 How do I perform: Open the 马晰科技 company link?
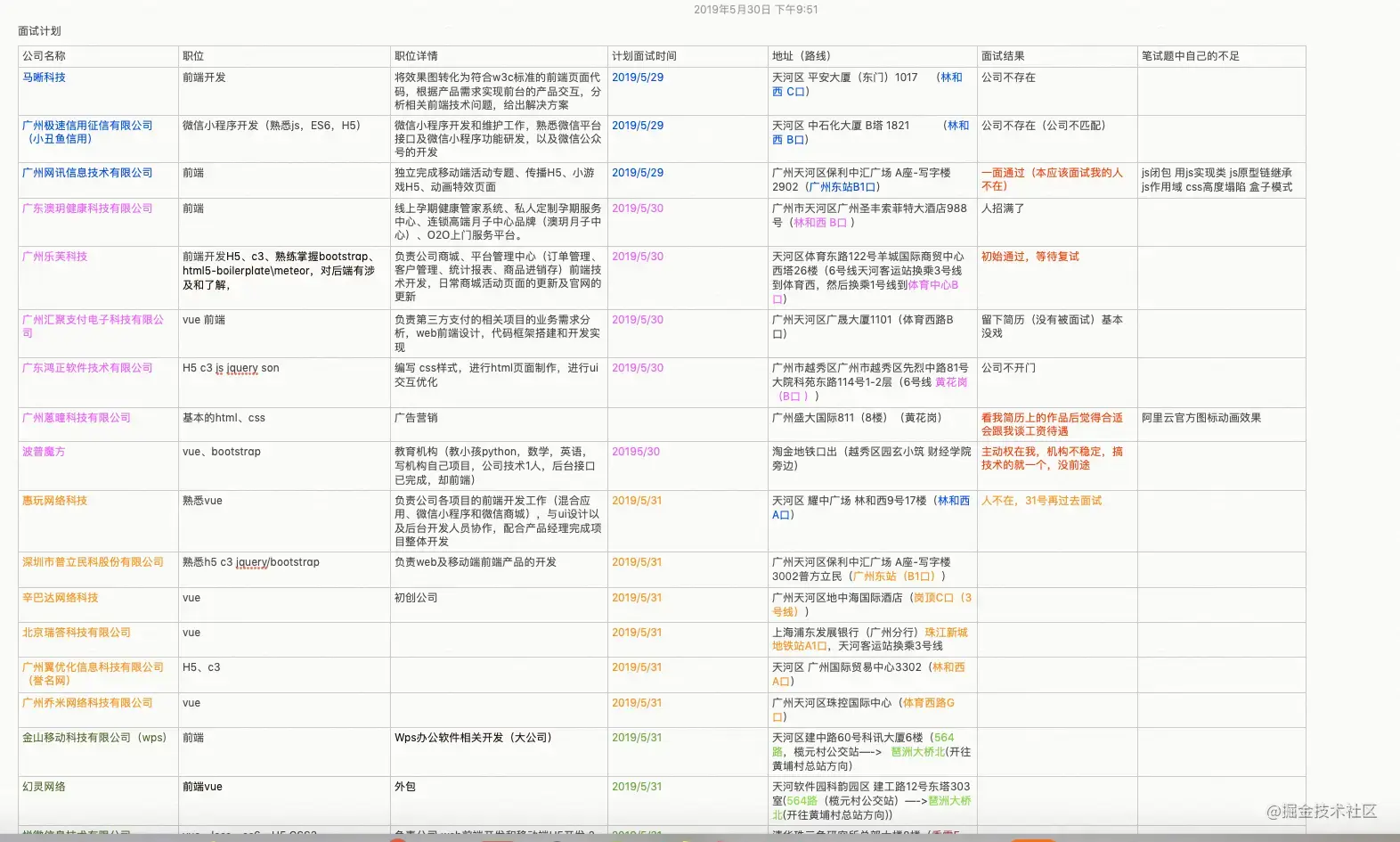[x=44, y=78]
